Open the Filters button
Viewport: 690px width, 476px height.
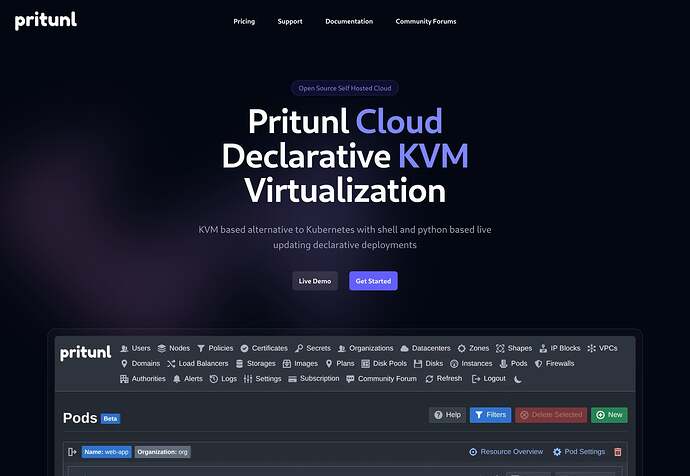point(491,415)
